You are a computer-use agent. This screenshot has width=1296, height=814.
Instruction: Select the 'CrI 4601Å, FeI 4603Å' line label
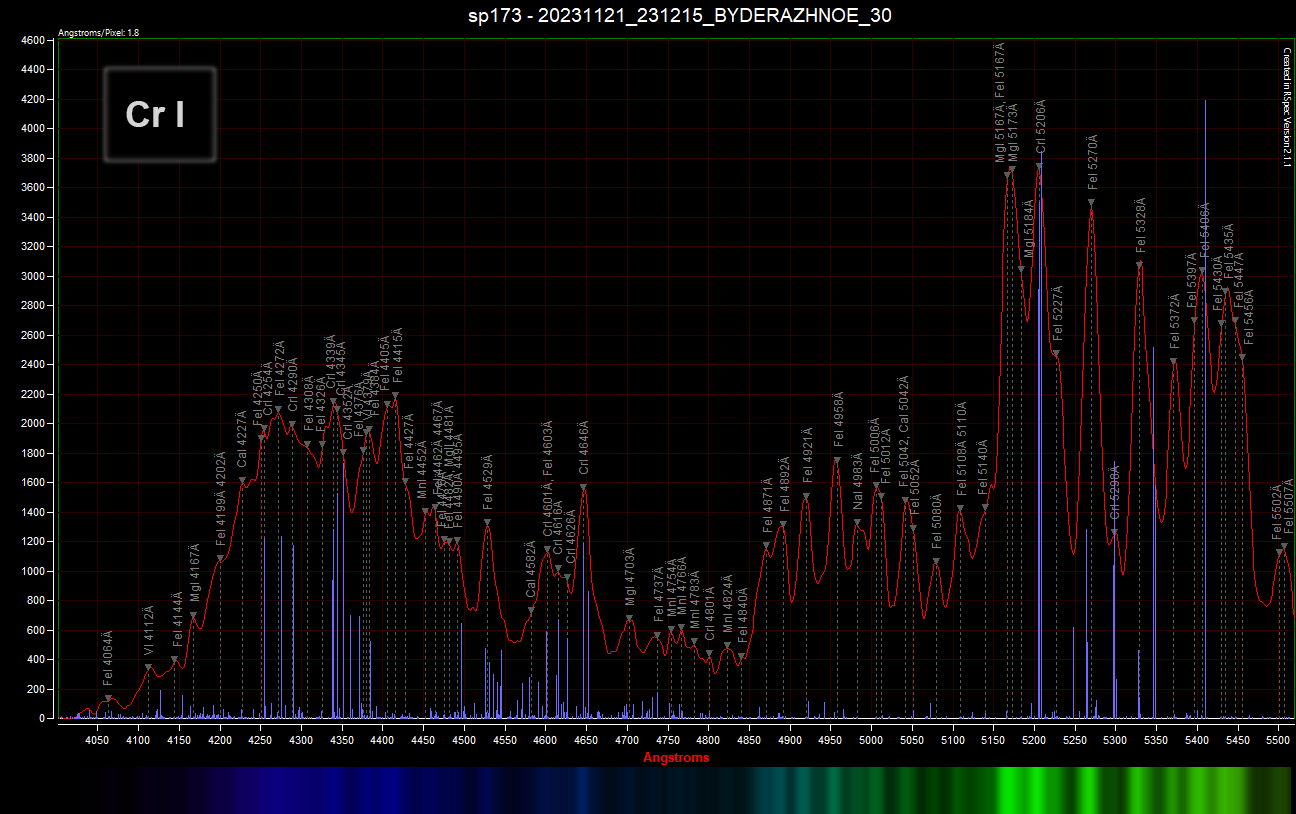click(548, 480)
